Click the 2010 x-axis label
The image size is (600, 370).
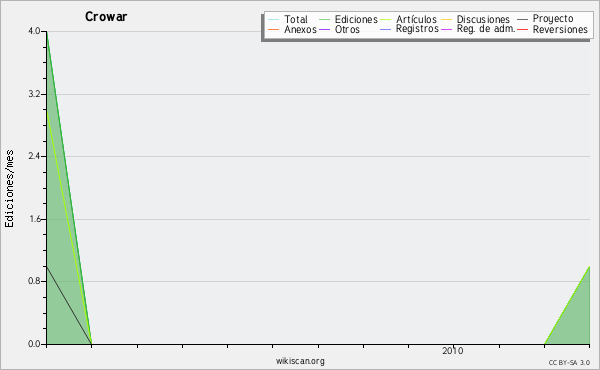(453, 350)
